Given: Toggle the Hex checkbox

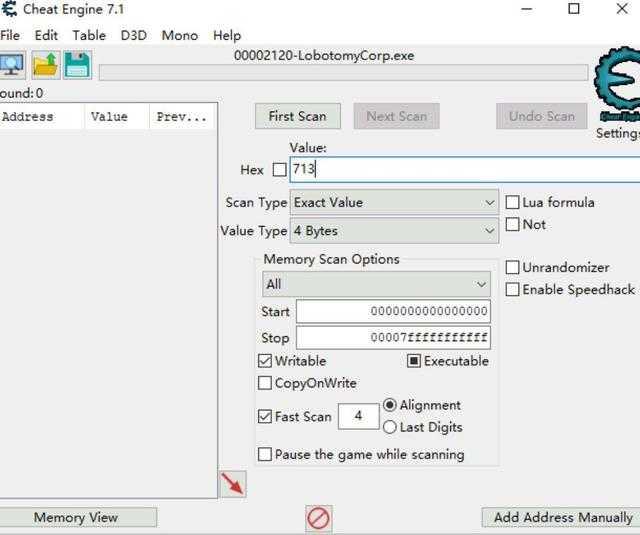Looking at the screenshot, I should click(279, 169).
